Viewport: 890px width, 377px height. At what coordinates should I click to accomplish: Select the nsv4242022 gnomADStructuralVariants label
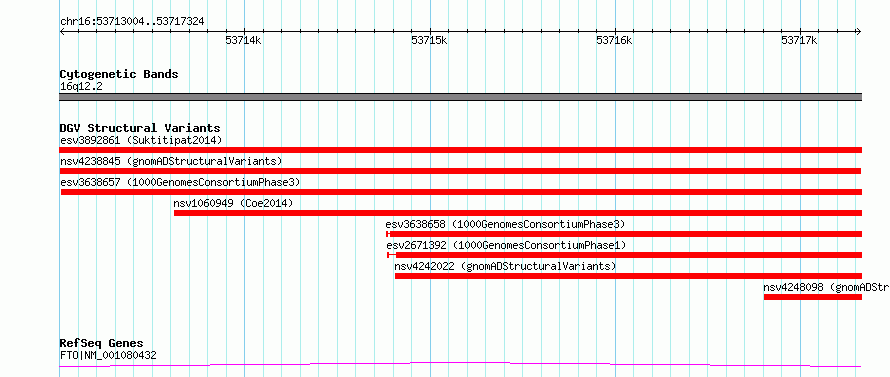click(505, 266)
